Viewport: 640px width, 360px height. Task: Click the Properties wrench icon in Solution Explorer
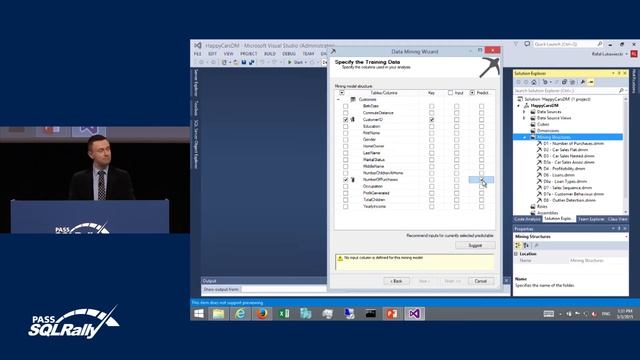582,82
